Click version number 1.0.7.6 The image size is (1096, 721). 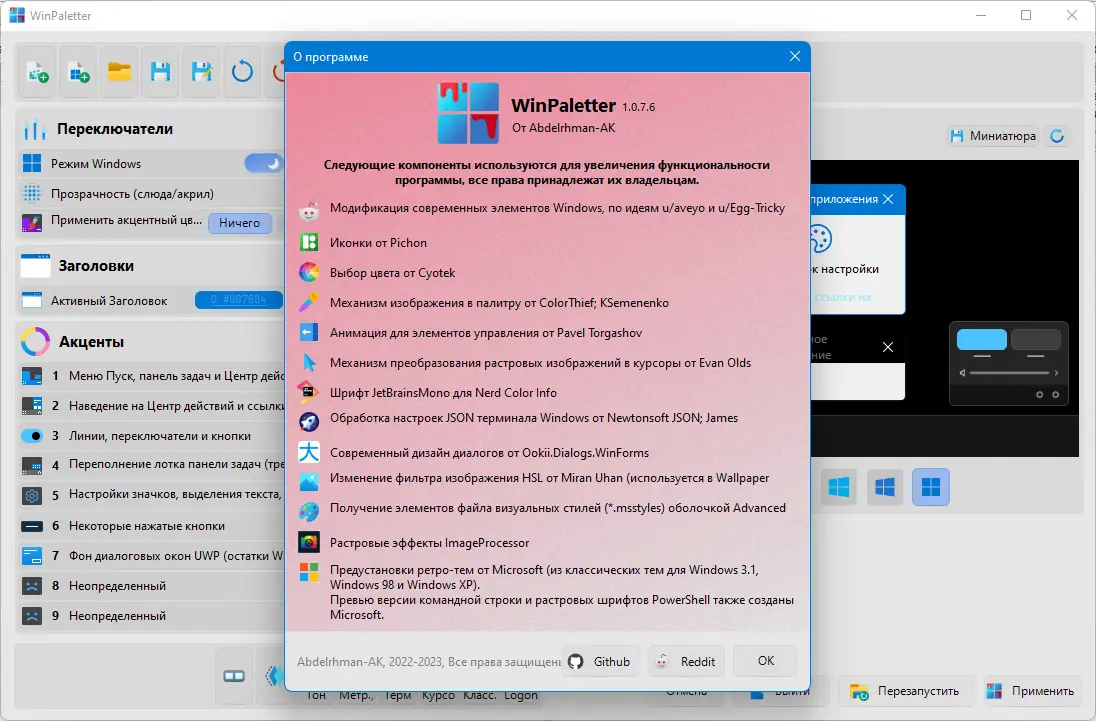point(639,108)
